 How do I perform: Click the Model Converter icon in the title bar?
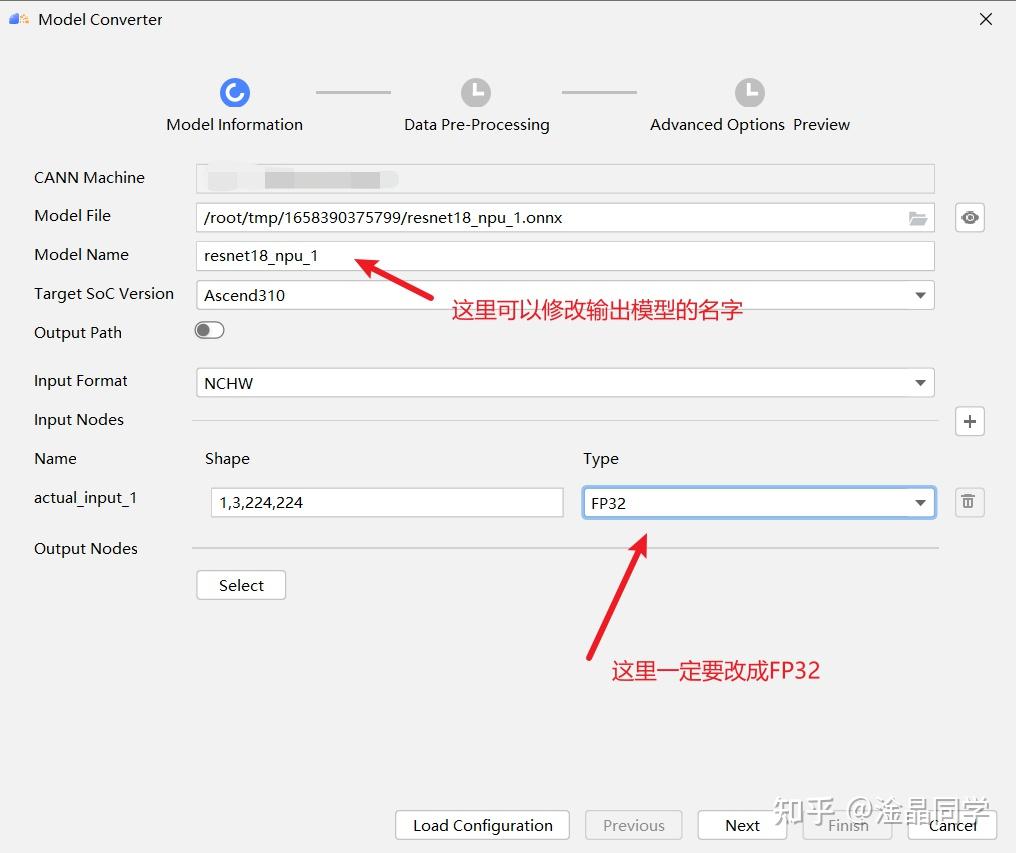(x=17, y=18)
